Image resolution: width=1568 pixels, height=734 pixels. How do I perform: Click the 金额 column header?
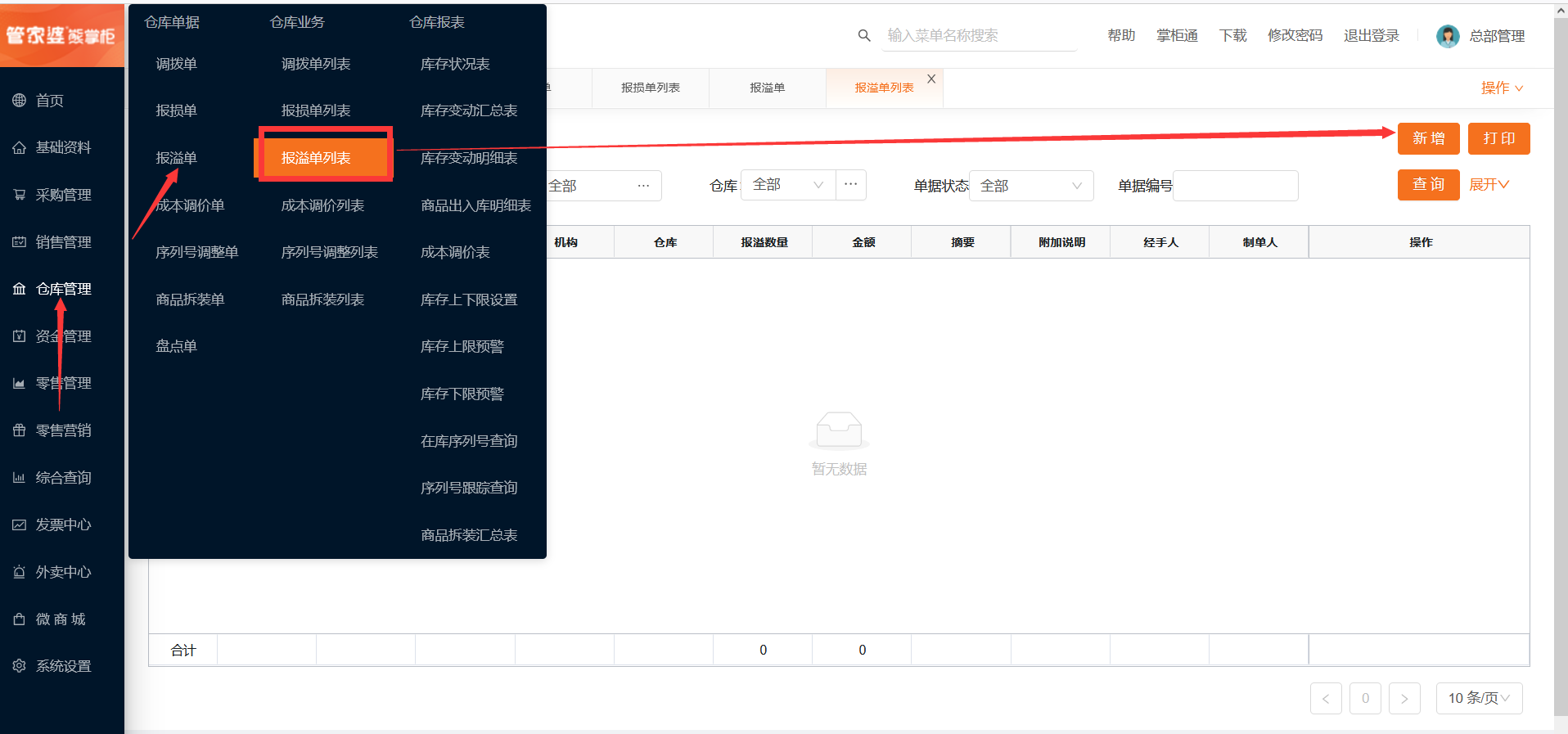(863, 242)
